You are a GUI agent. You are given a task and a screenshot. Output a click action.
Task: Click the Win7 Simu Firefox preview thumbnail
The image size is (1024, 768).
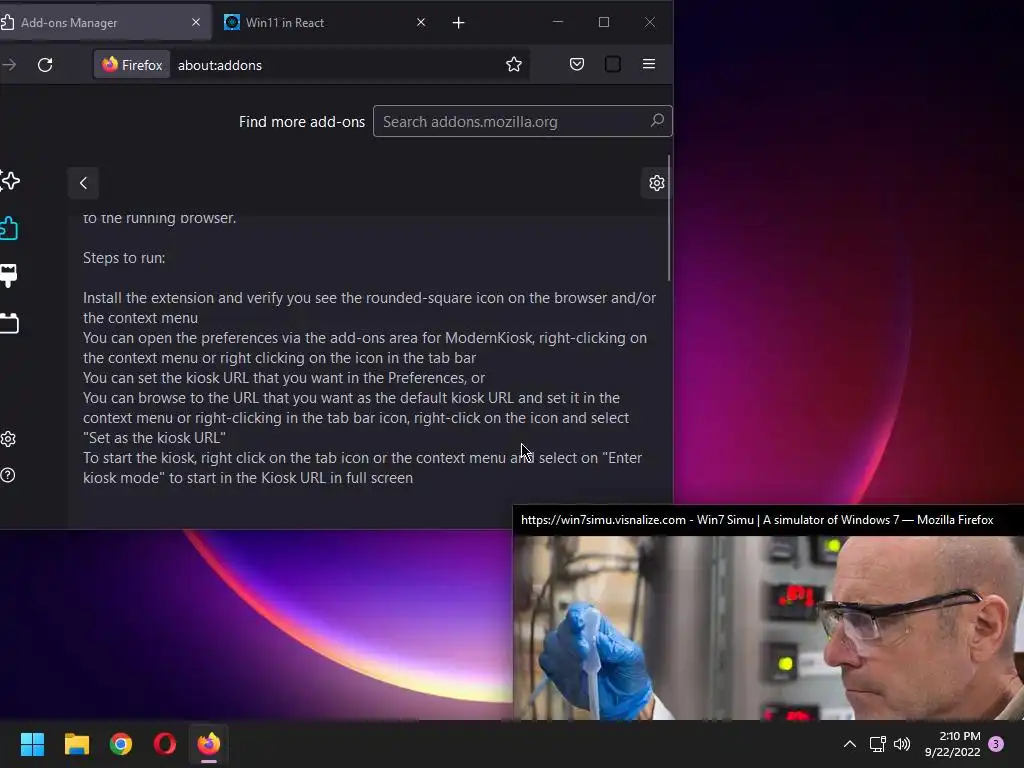(768, 628)
